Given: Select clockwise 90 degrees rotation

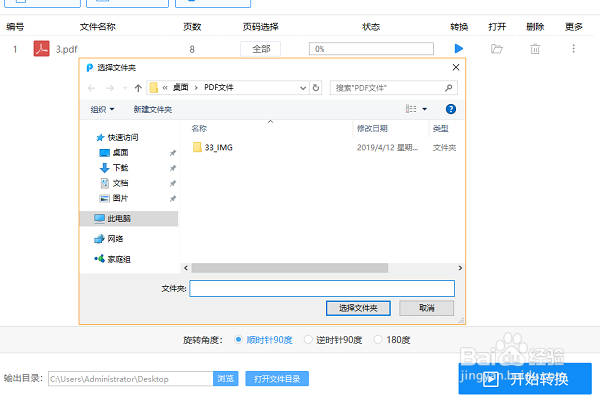Looking at the screenshot, I should (x=238, y=340).
